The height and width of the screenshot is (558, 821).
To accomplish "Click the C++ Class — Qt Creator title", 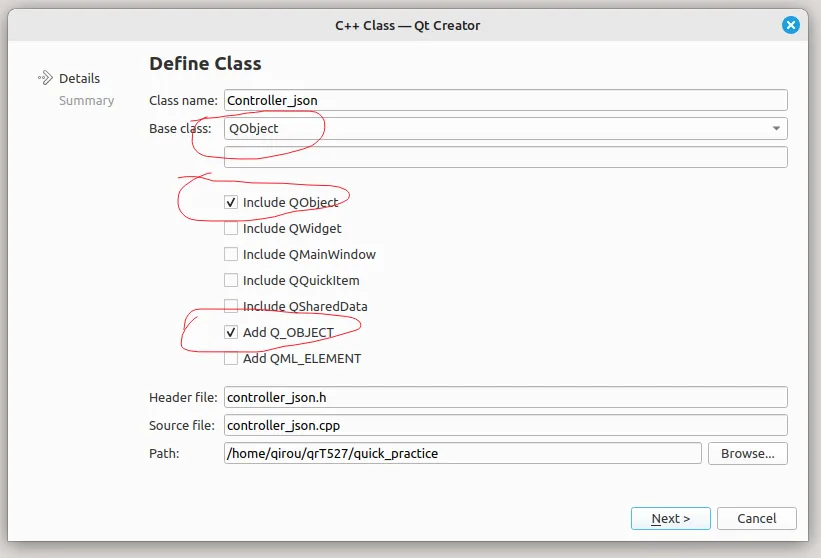I will click(407, 25).
